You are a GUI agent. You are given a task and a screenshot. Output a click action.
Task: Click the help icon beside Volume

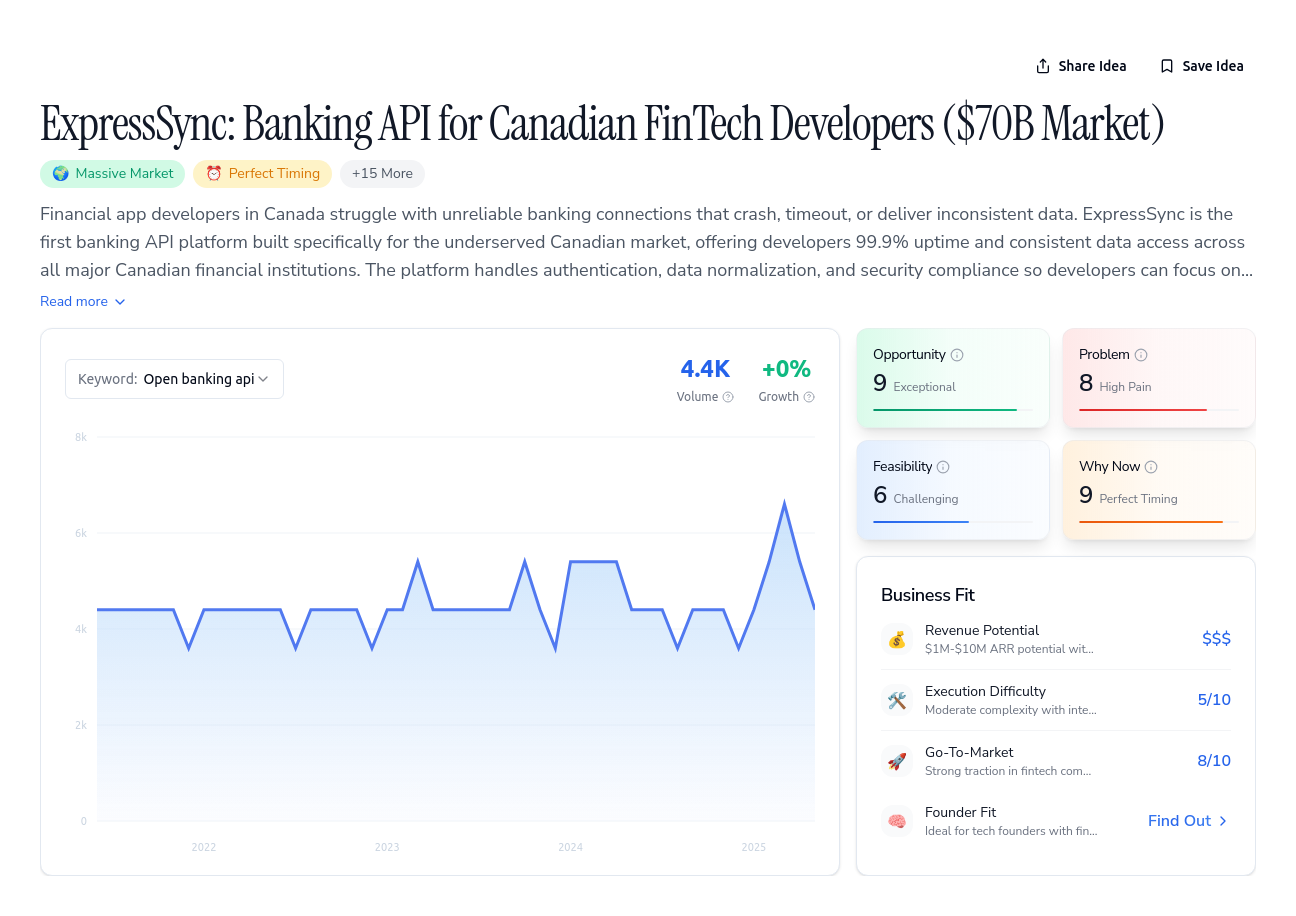point(728,397)
